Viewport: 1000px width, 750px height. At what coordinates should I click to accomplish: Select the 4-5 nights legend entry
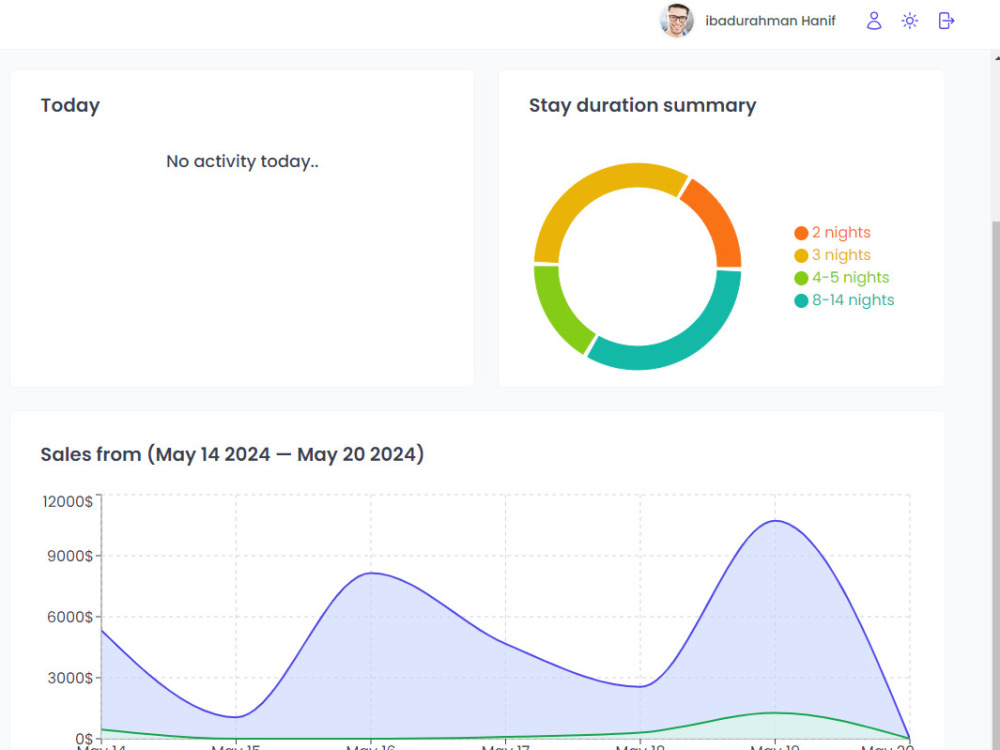(x=841, y=277)
